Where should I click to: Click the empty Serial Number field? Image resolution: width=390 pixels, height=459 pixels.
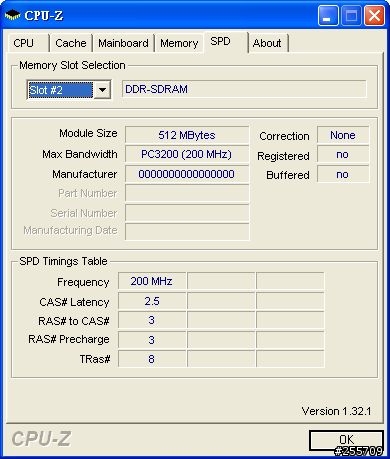pos(187,213)
